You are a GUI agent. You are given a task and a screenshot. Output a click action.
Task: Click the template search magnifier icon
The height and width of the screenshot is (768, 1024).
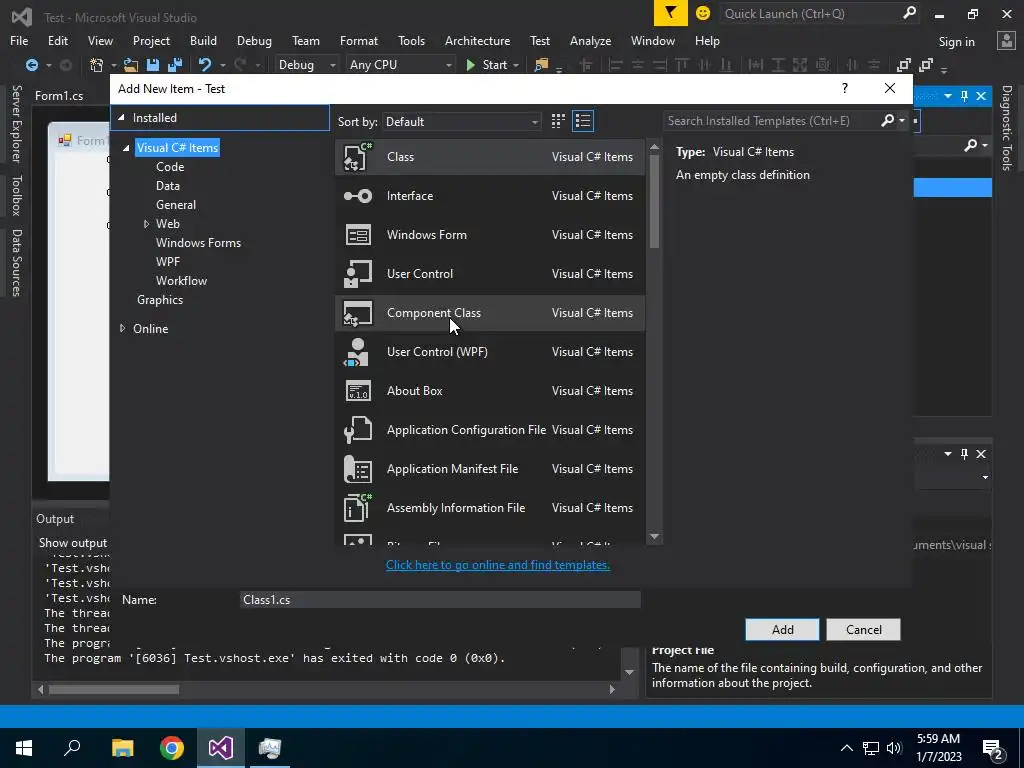coord(887,120)
